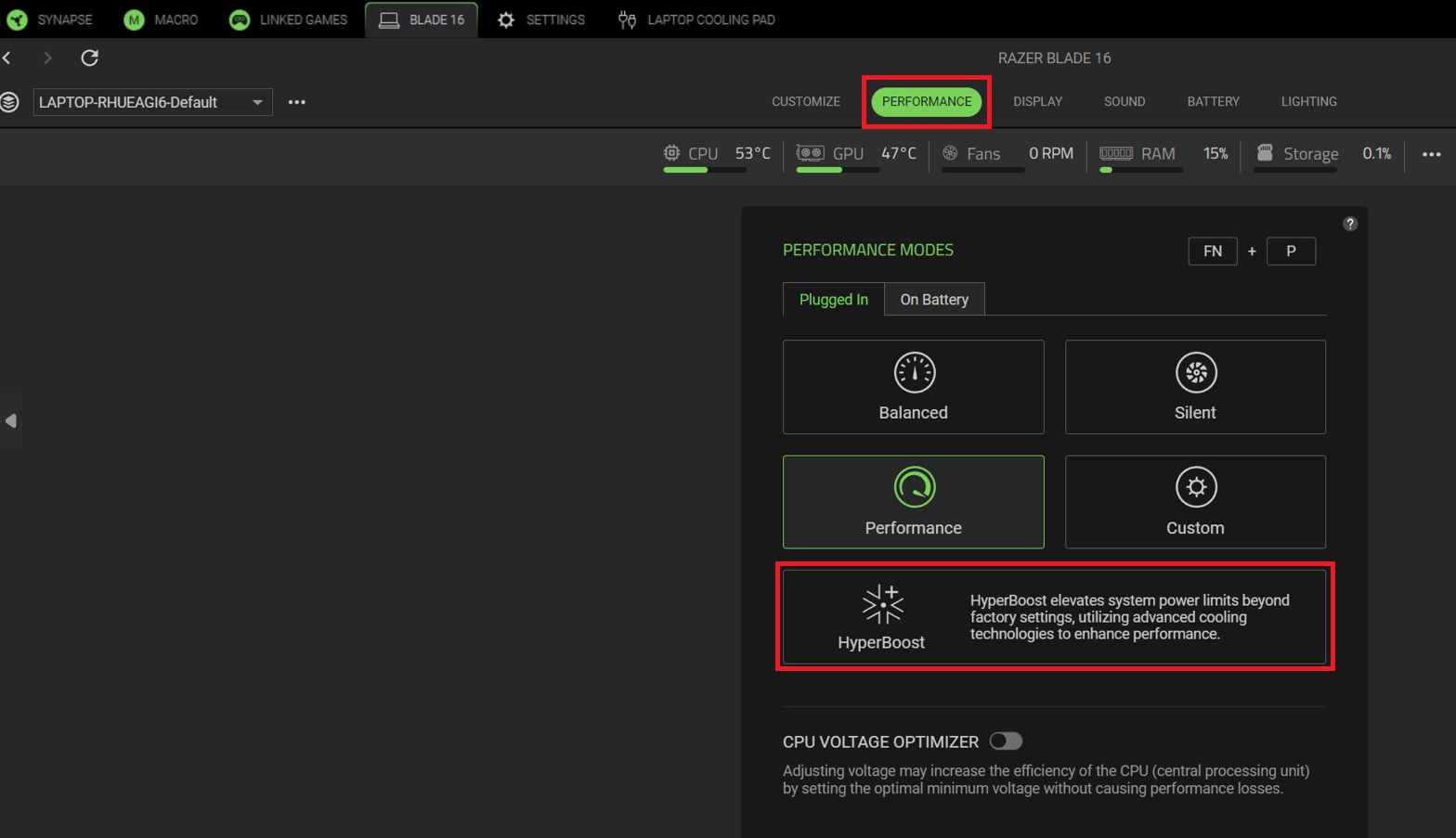Click the FN shortcut key button
This screenshot has width=1456, height=838.
point(1212,251)
